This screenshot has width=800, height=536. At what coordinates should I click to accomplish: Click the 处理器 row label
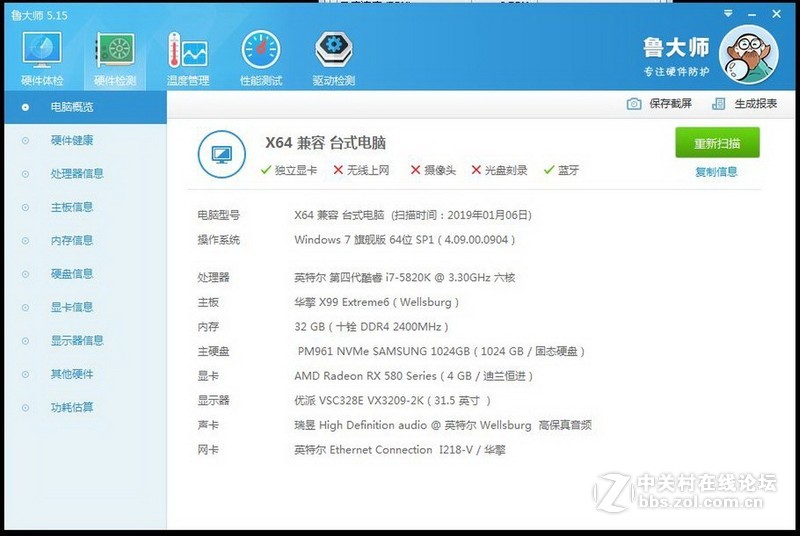coord(213,278)
